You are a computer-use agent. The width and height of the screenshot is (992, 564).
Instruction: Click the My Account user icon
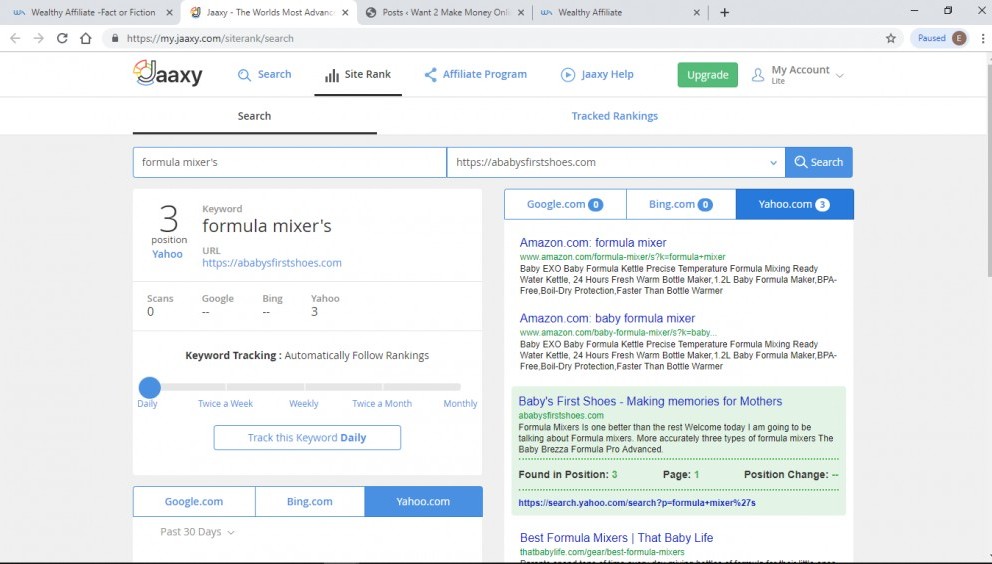tap(757, 75)
